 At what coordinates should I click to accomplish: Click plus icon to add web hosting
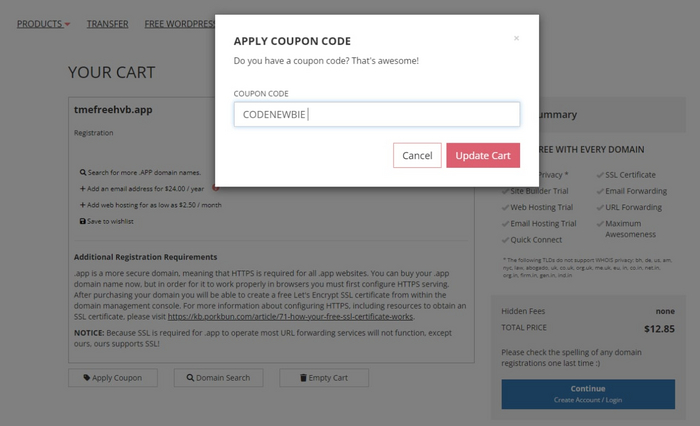[83, 205]
